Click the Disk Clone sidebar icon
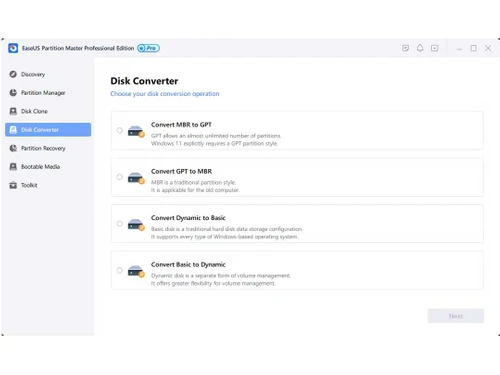Viewport: 500px width, 375px height. pyautogui.click(x=13, y=111)
